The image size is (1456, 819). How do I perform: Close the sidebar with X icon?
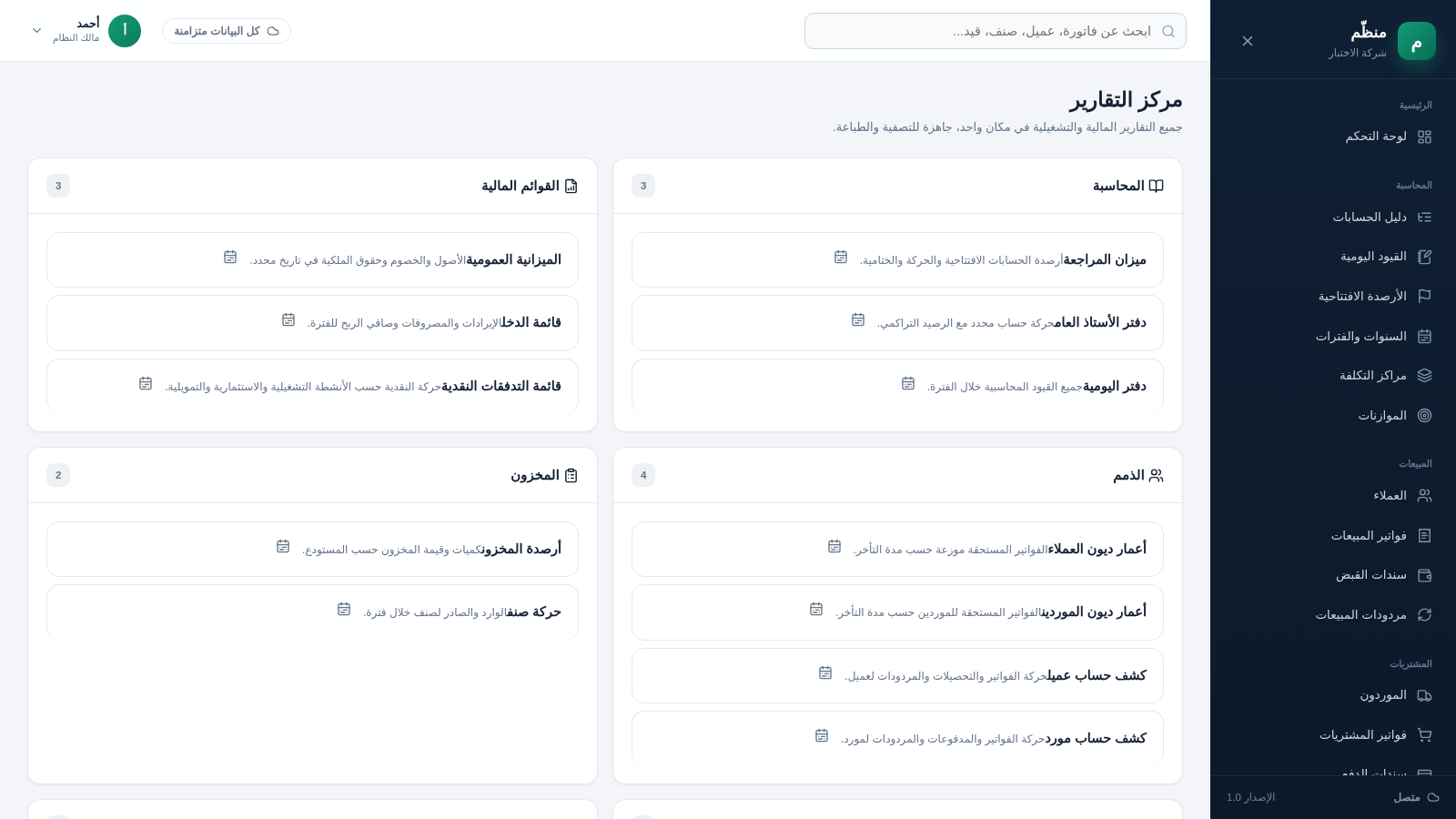1248,41
